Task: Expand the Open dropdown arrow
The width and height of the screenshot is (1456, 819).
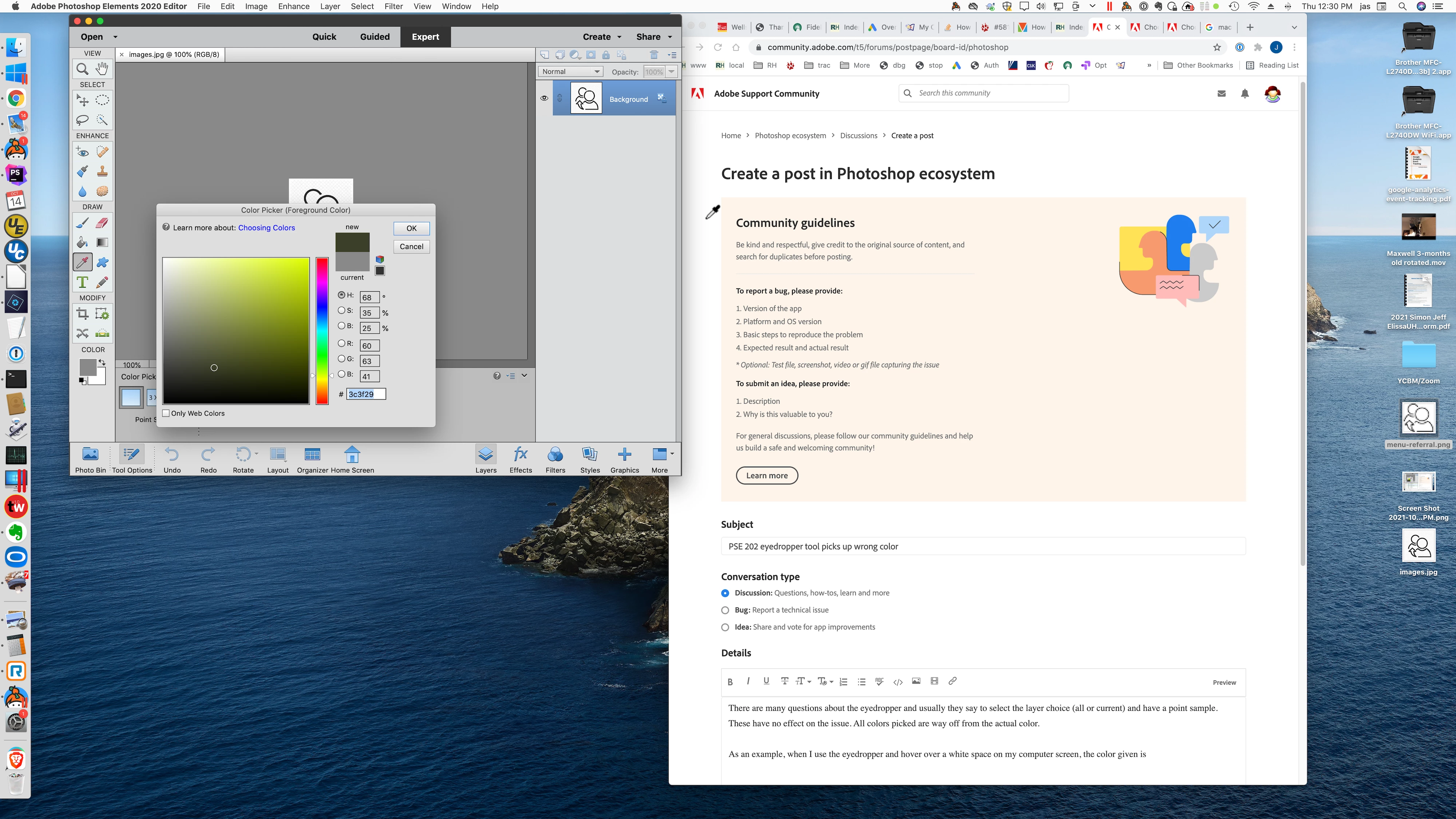Action: (x=115, y=37)
